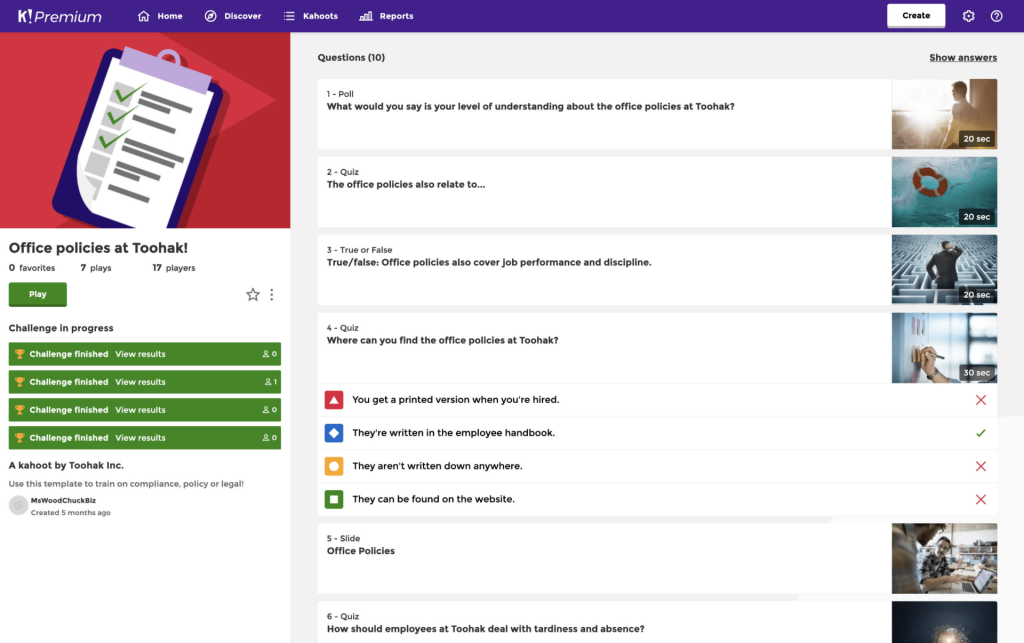Open the settings gear icon

[x=968, y=16]
